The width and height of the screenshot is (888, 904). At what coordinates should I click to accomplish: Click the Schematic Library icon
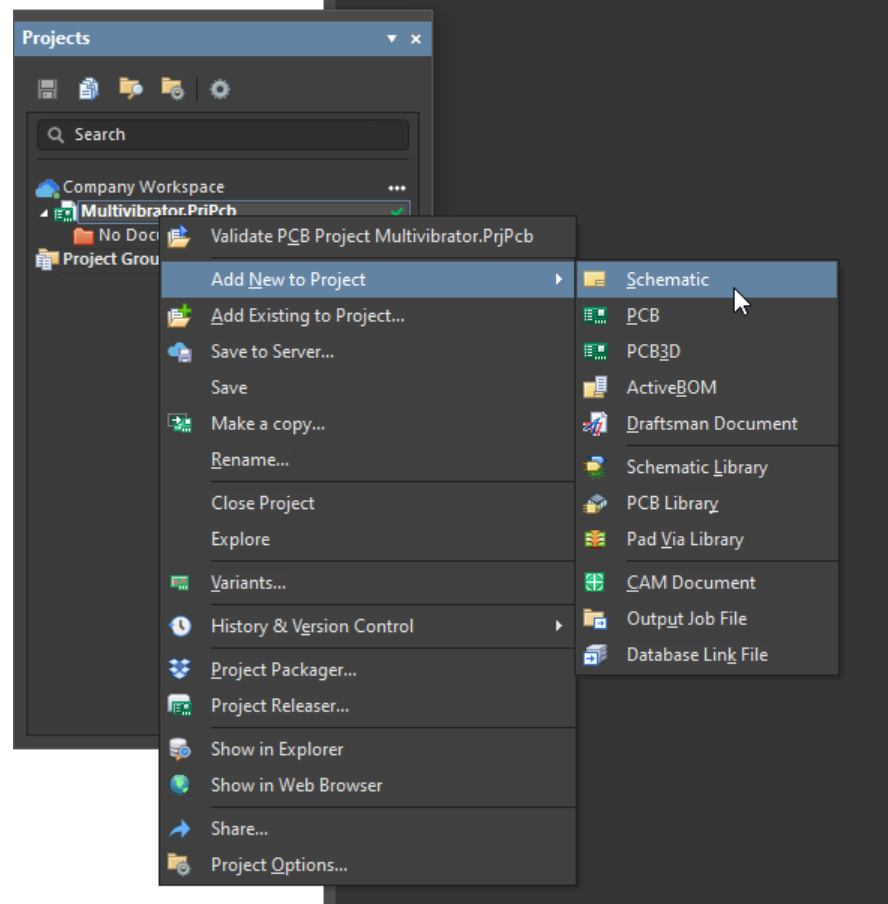click(x=595, y=467)
